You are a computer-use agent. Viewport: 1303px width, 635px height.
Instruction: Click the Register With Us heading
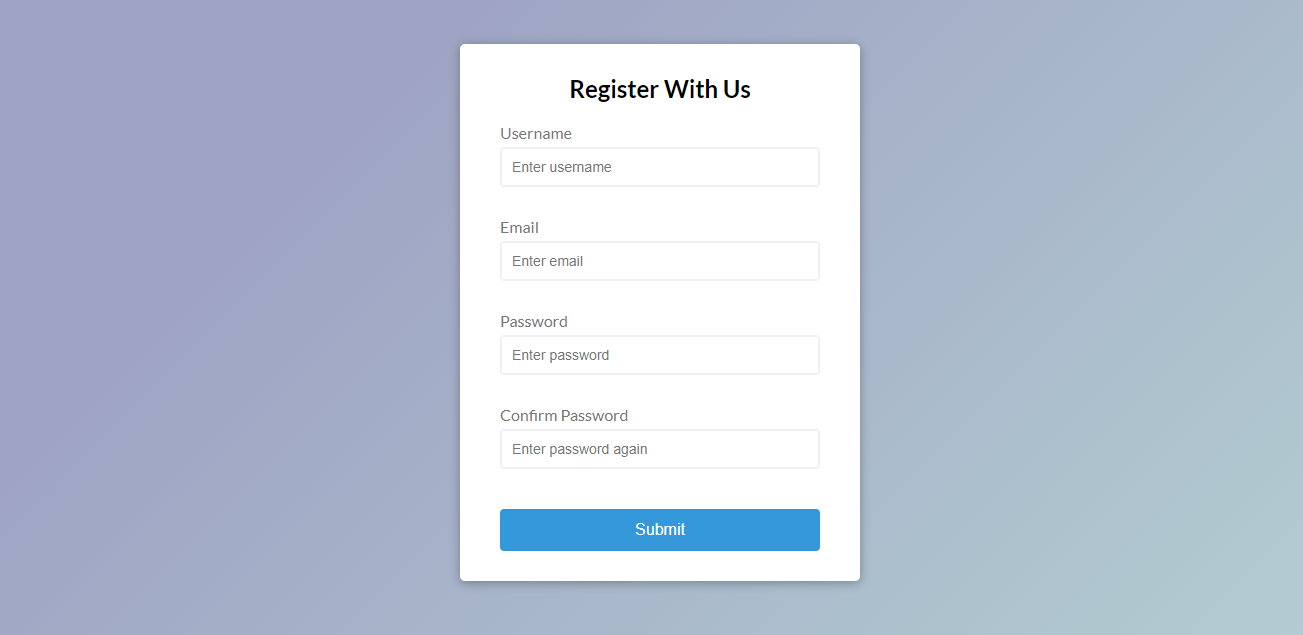(x=660, y=89)
